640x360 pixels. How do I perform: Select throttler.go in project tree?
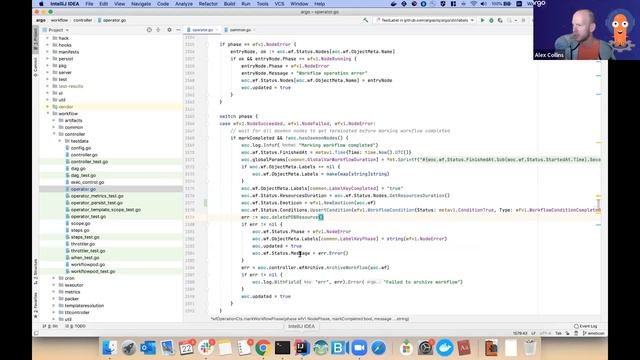click(82, 244)
